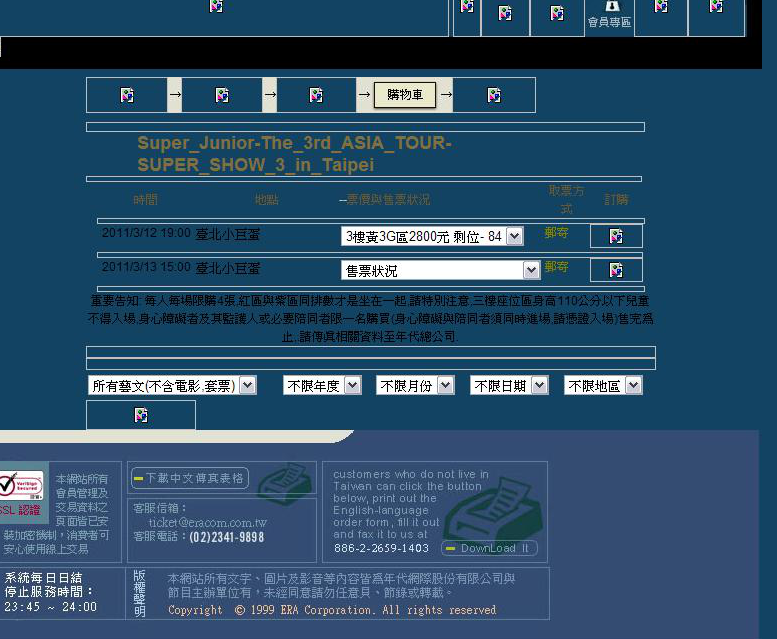This screenshot has height=639, width=777.
Task: Click the fax number 886-2-2659-1403
Action: tap(381, 548)
